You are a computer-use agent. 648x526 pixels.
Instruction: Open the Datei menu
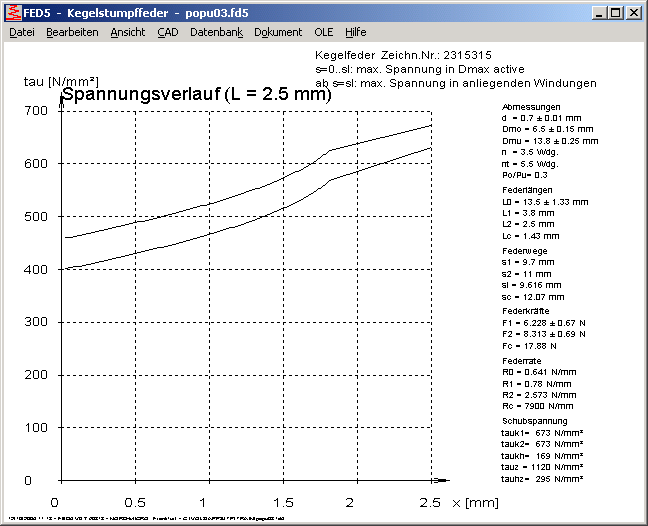click(21, 32)
